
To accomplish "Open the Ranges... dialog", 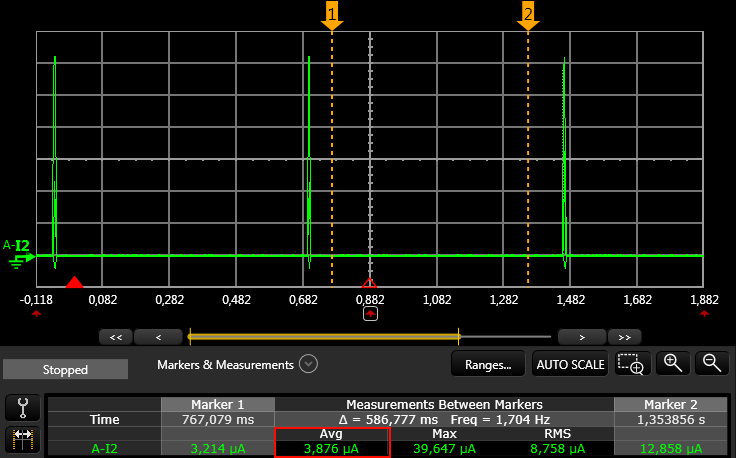I will point(488,364).
